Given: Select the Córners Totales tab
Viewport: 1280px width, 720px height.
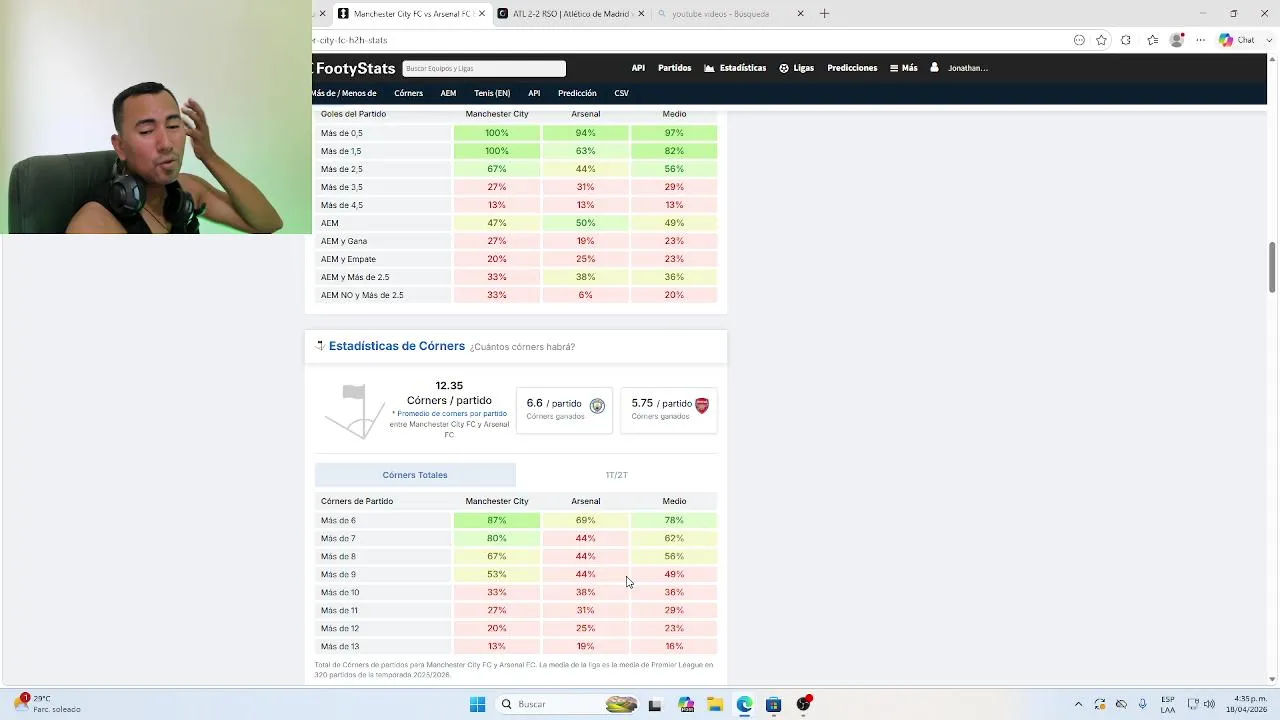Looking at the screenshot, I should 415,475.
